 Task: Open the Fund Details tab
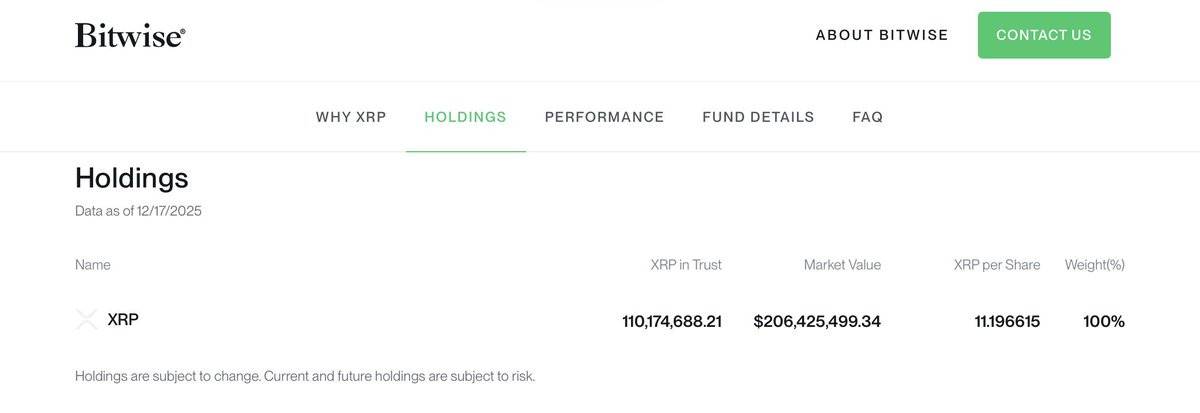pyautogui.click(x=758, y=117)
